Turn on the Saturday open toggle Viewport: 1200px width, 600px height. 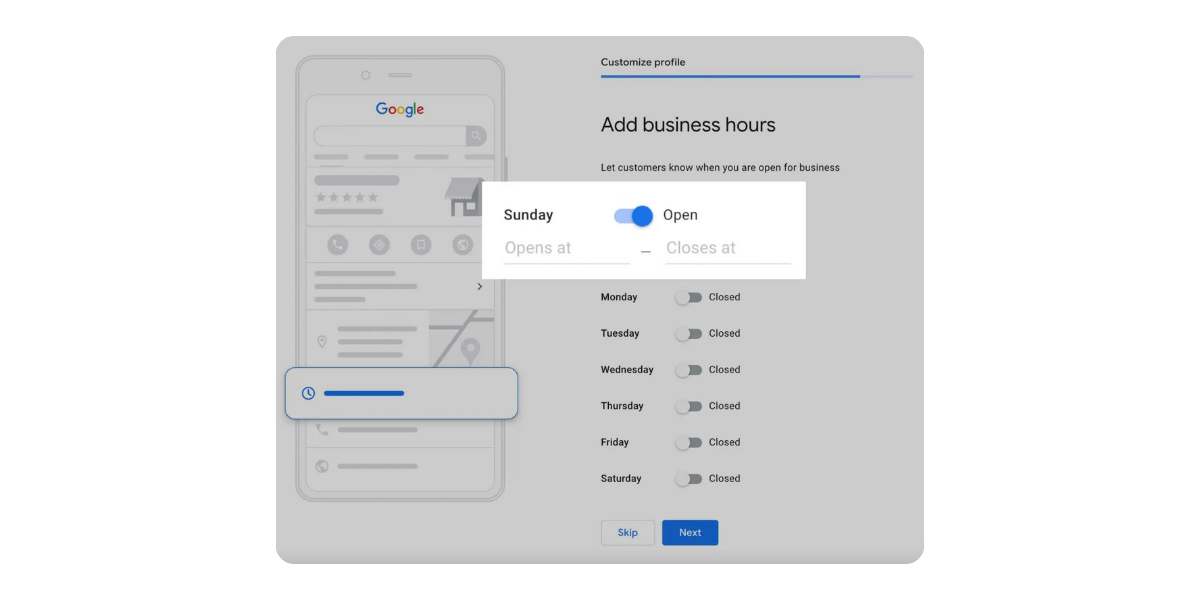tap(690, 478)
